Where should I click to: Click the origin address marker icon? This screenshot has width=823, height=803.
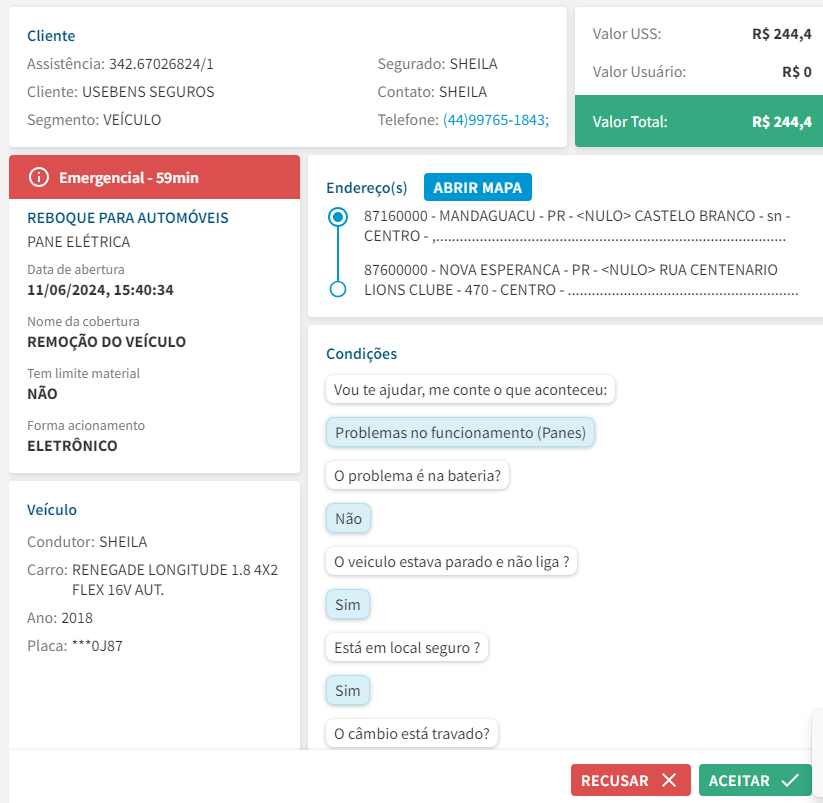click(x=337, y=217)
